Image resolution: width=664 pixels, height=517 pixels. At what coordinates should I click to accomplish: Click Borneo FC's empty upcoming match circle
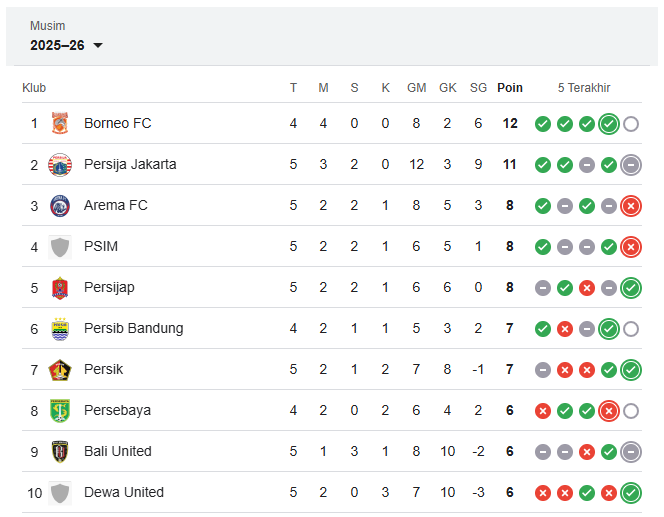[631, 124]
